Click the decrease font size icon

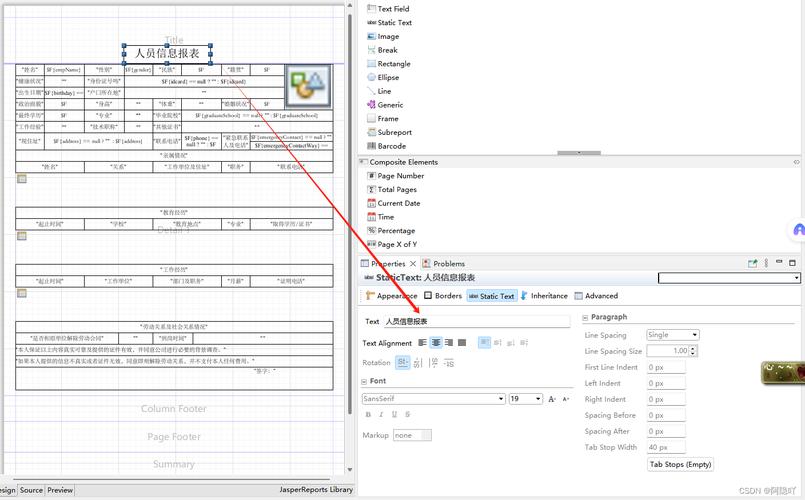click(566, 399)
